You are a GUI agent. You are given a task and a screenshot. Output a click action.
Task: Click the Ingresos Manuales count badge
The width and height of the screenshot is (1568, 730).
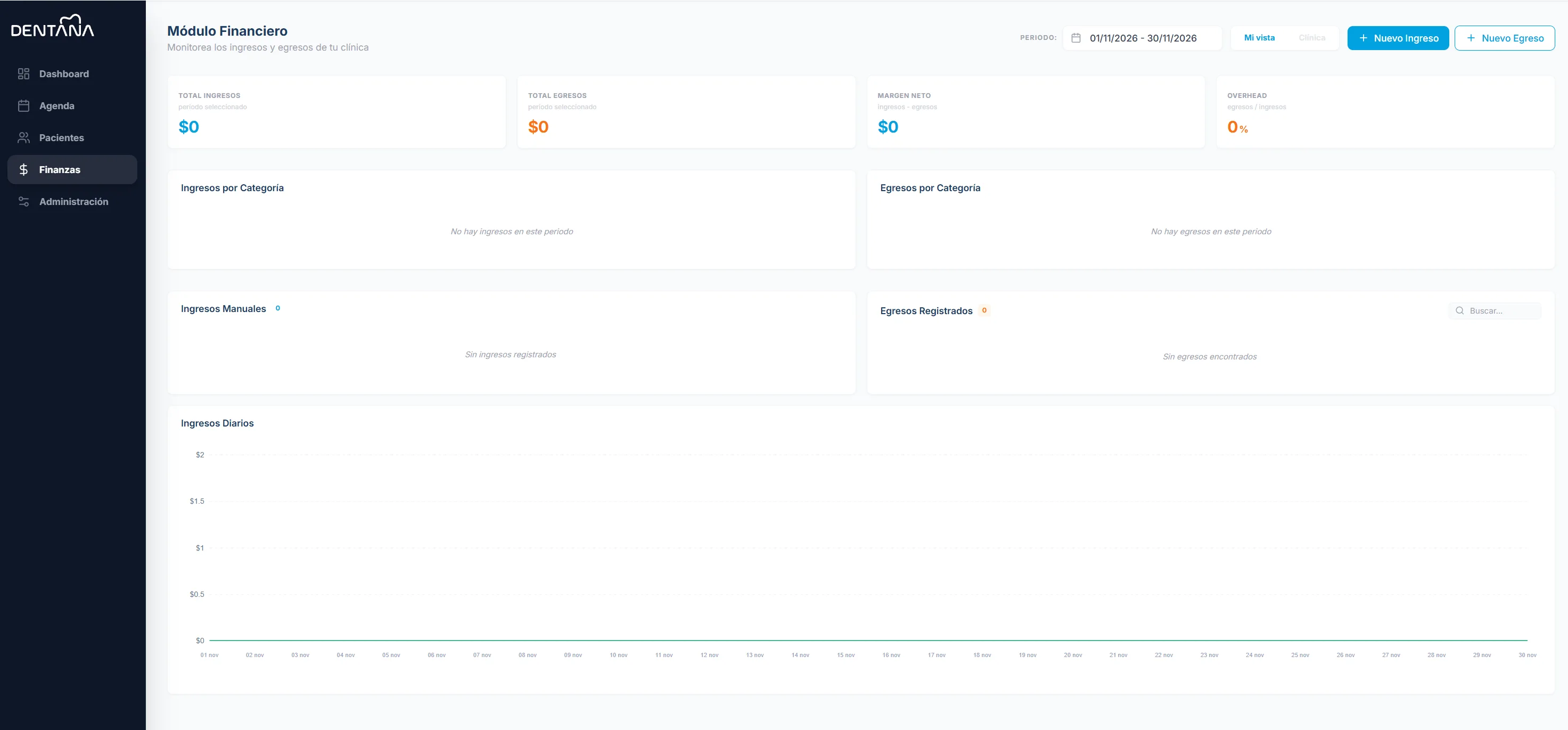[277, 308]
